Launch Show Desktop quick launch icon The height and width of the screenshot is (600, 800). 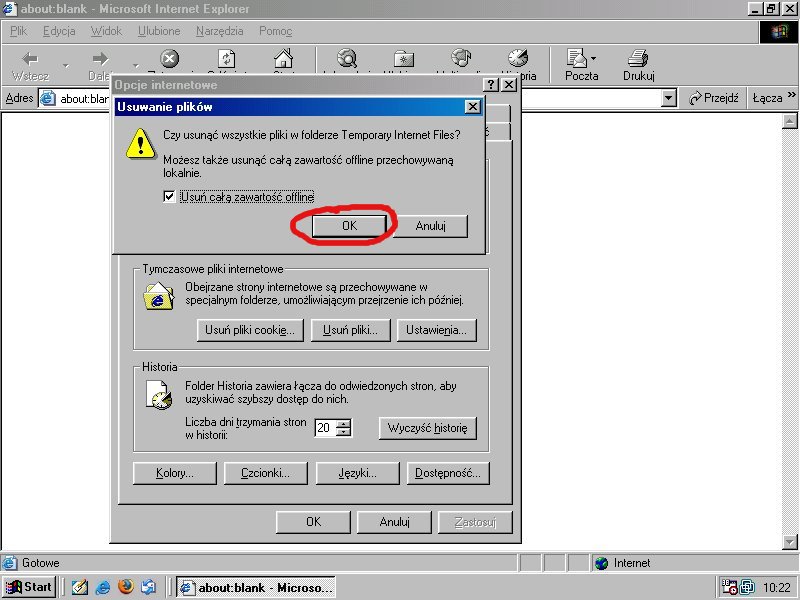[80, 587]
